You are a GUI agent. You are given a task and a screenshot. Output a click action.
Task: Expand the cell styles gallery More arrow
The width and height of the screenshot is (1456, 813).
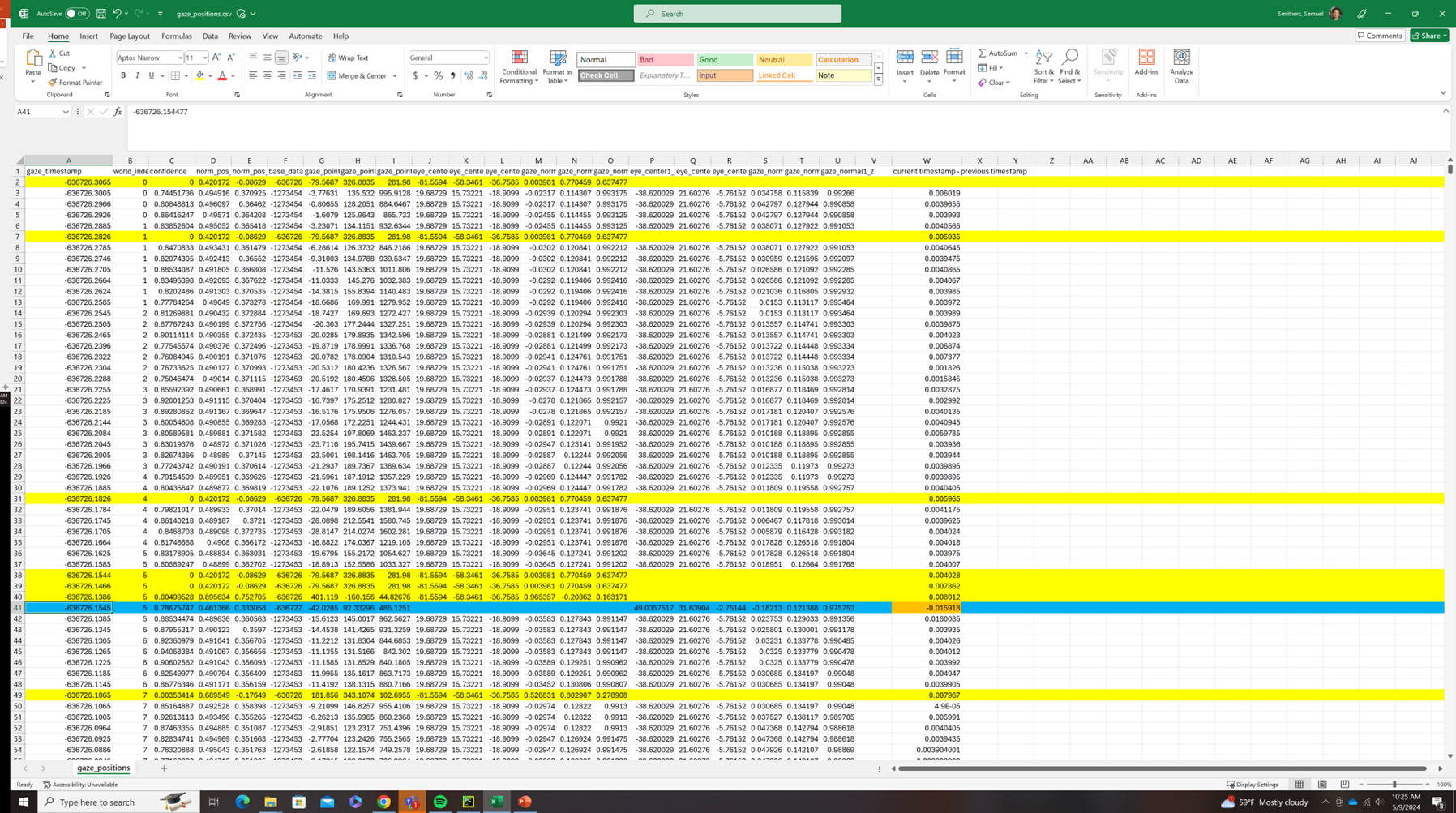coord(878,79)
